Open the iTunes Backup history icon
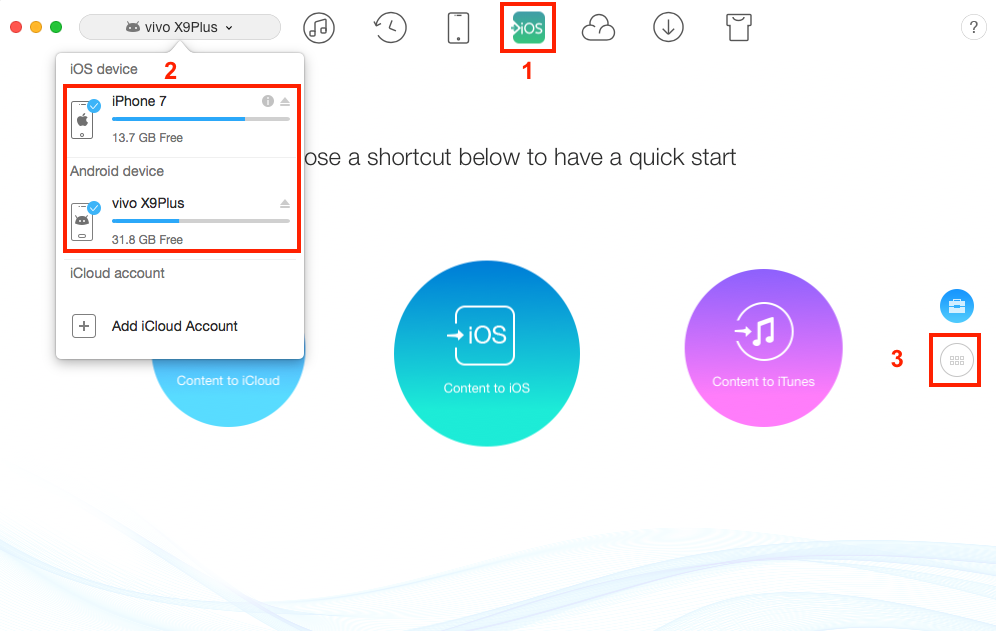Viewport: 996px width, 631px height. tap(389, 28)
